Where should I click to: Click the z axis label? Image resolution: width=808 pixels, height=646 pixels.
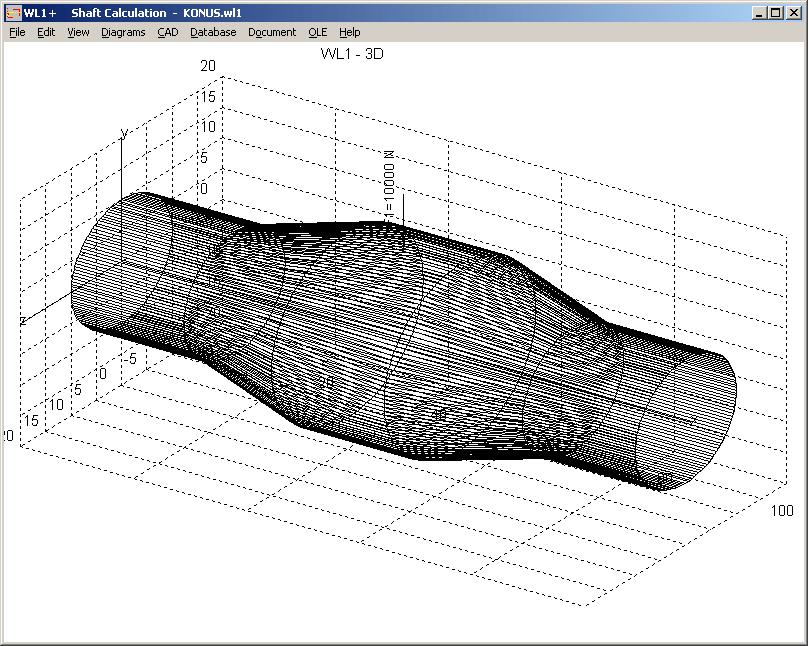(22, 321)
